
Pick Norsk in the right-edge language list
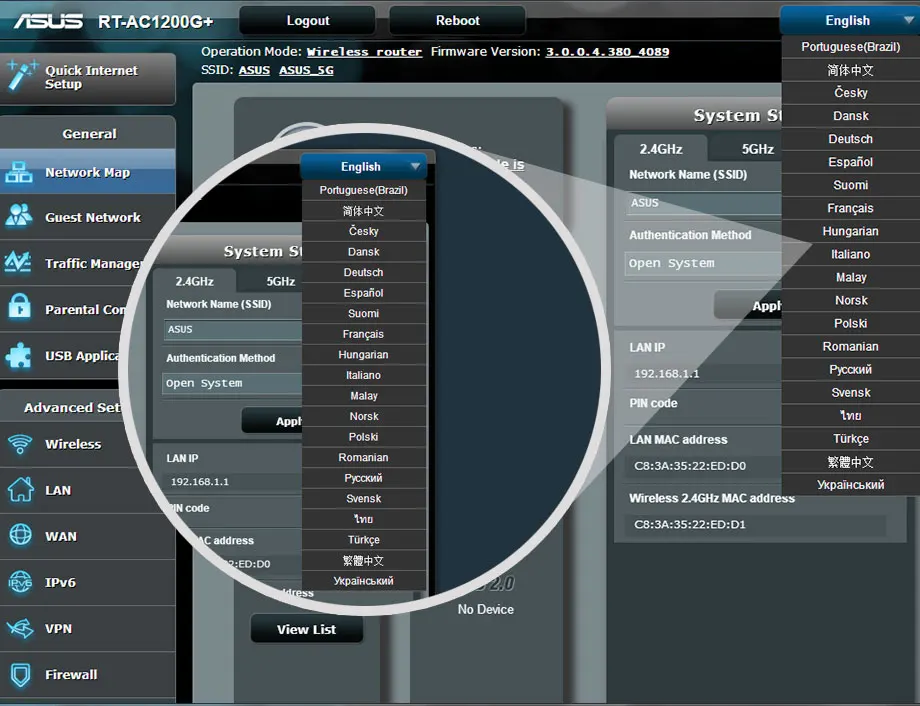(x=851, y=300)
